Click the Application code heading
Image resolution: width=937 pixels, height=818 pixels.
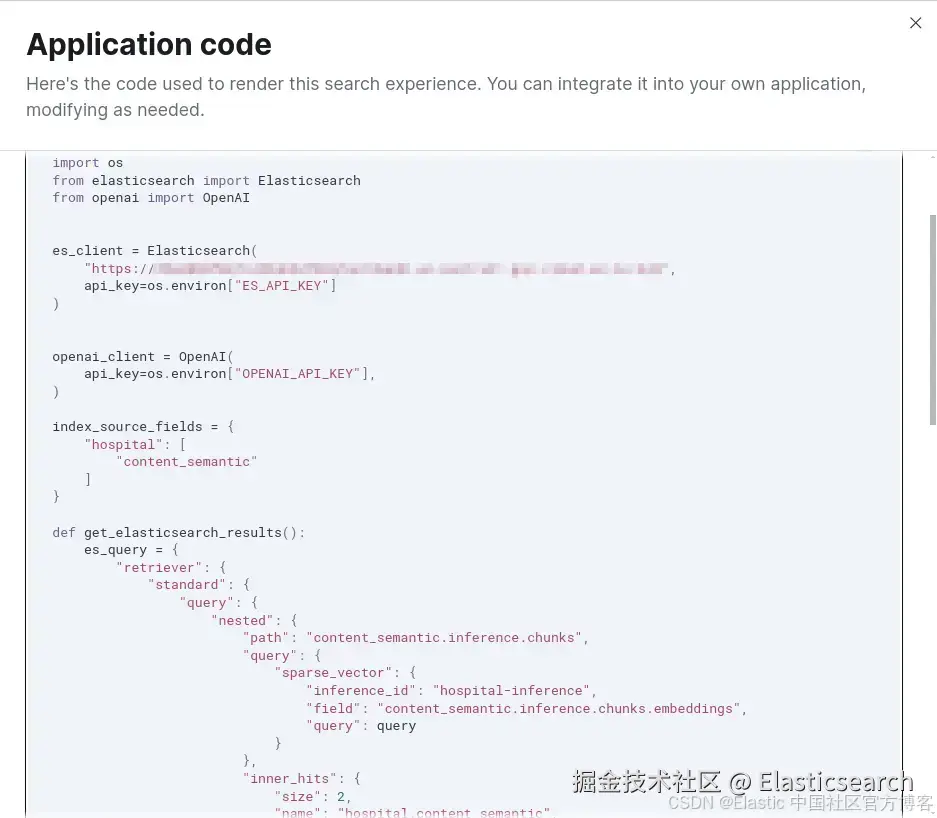click(149, 45)
